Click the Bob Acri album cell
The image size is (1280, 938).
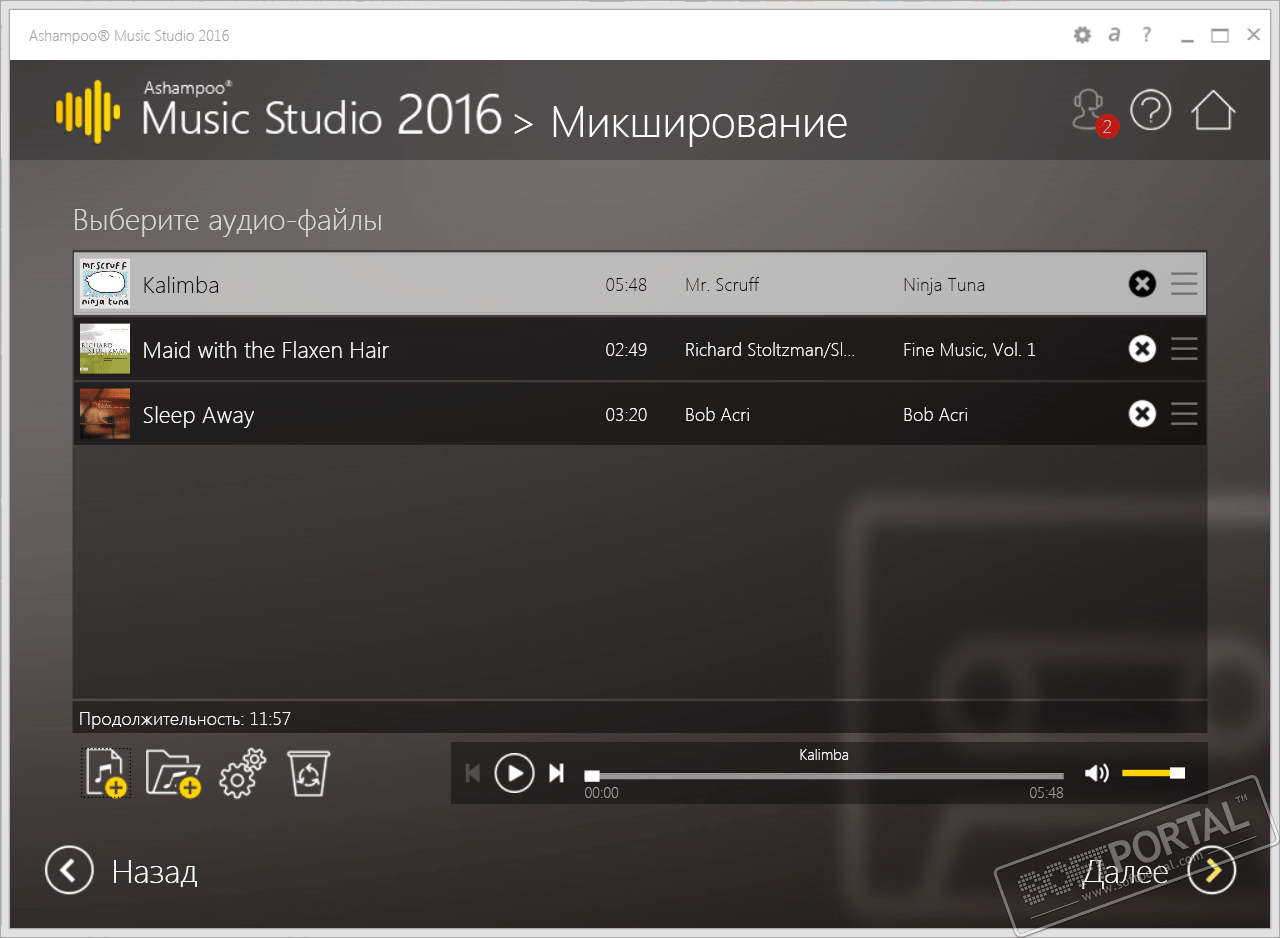[935, 415]
